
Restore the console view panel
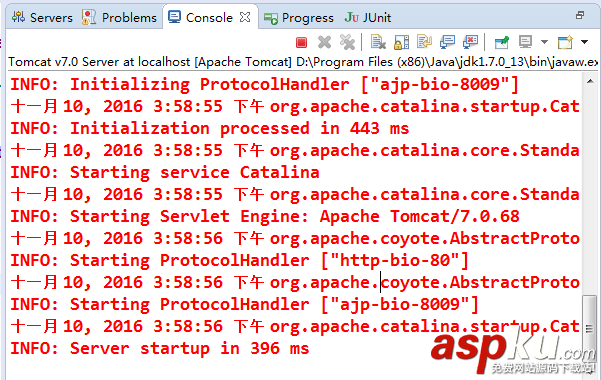(x=580, y=15)
